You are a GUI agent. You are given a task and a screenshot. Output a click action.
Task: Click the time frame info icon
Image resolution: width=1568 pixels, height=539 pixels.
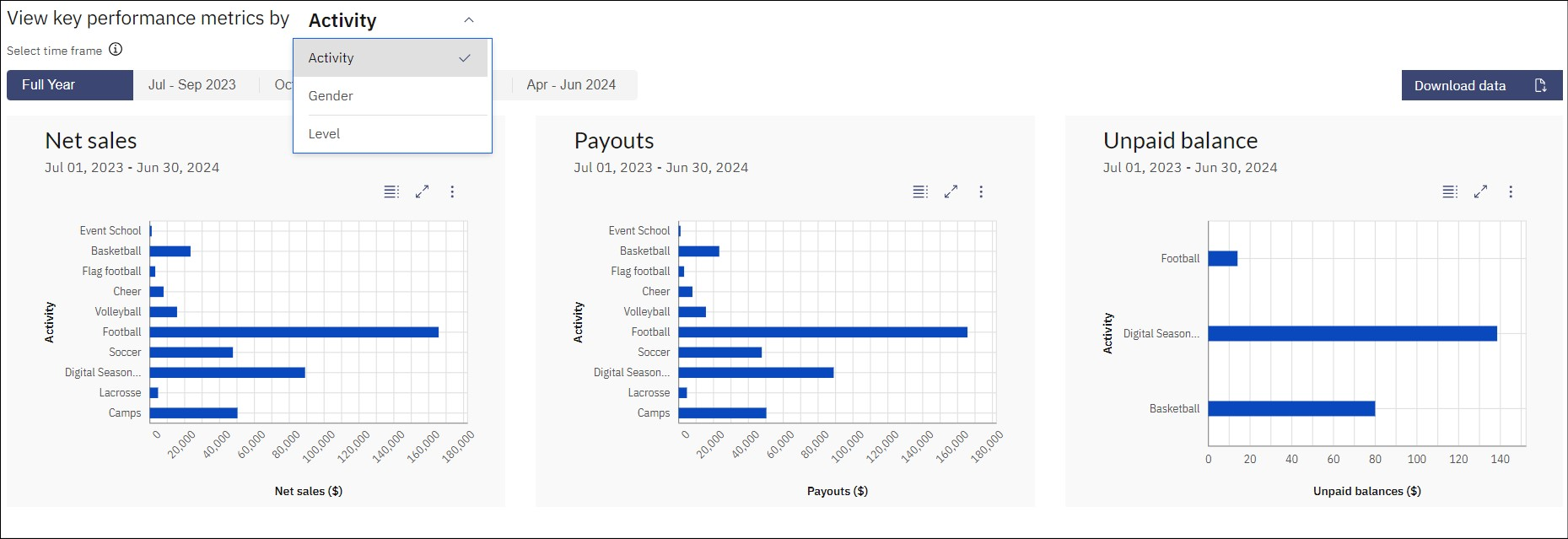coord(116,50)
